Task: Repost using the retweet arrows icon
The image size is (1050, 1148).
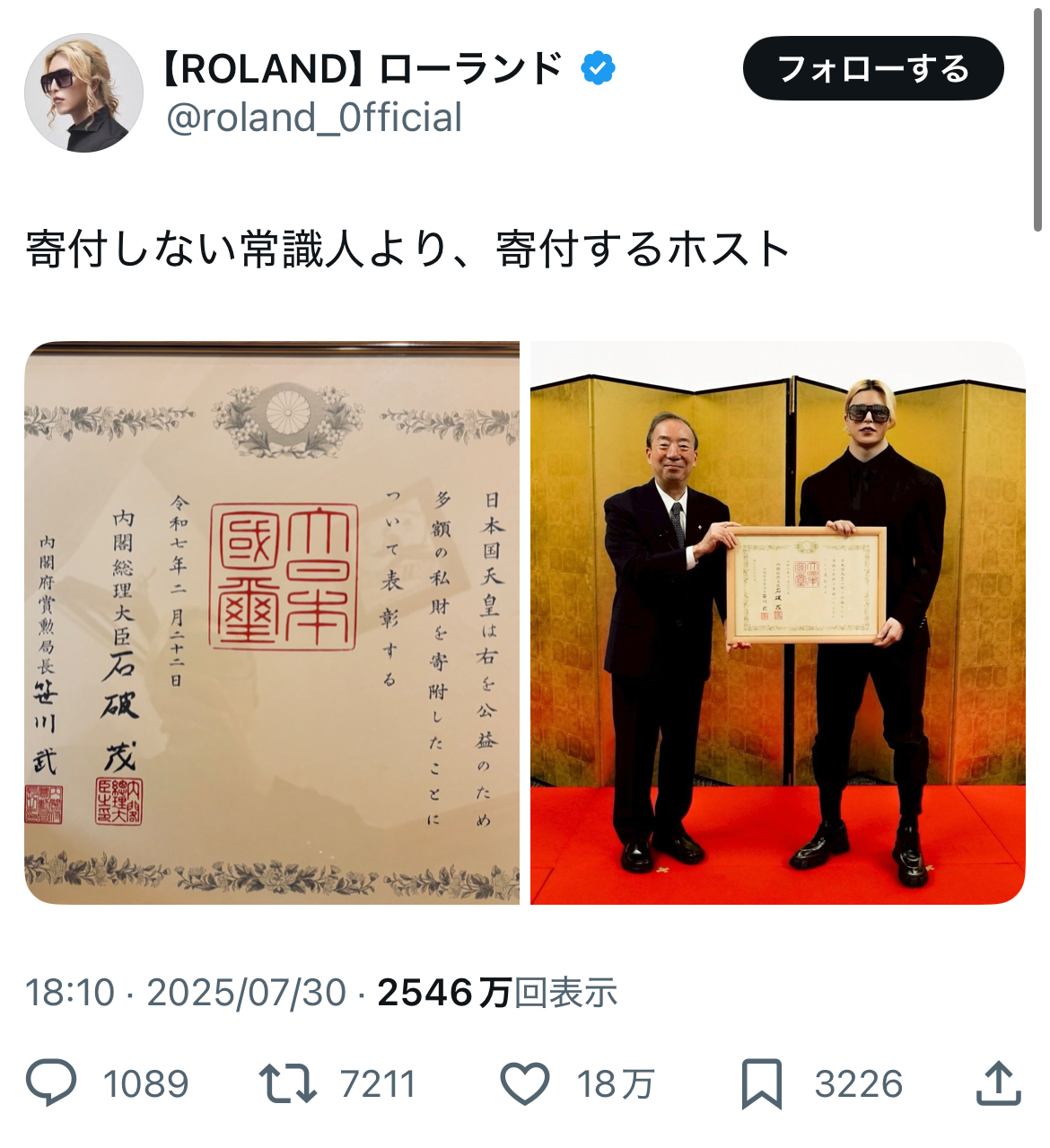Action: point(287,1082)
